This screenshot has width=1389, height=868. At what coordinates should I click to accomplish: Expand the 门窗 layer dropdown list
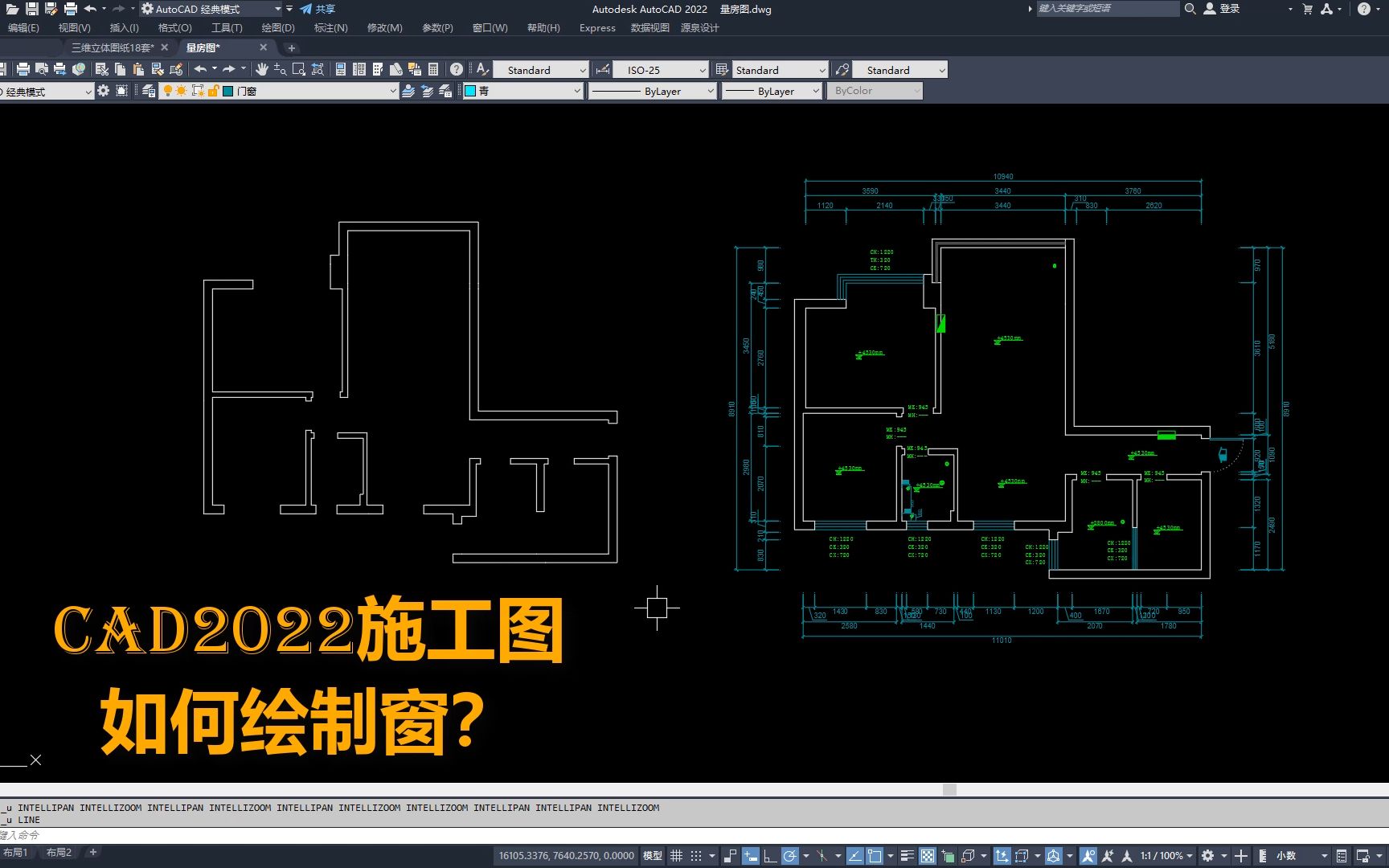[393, 91]
